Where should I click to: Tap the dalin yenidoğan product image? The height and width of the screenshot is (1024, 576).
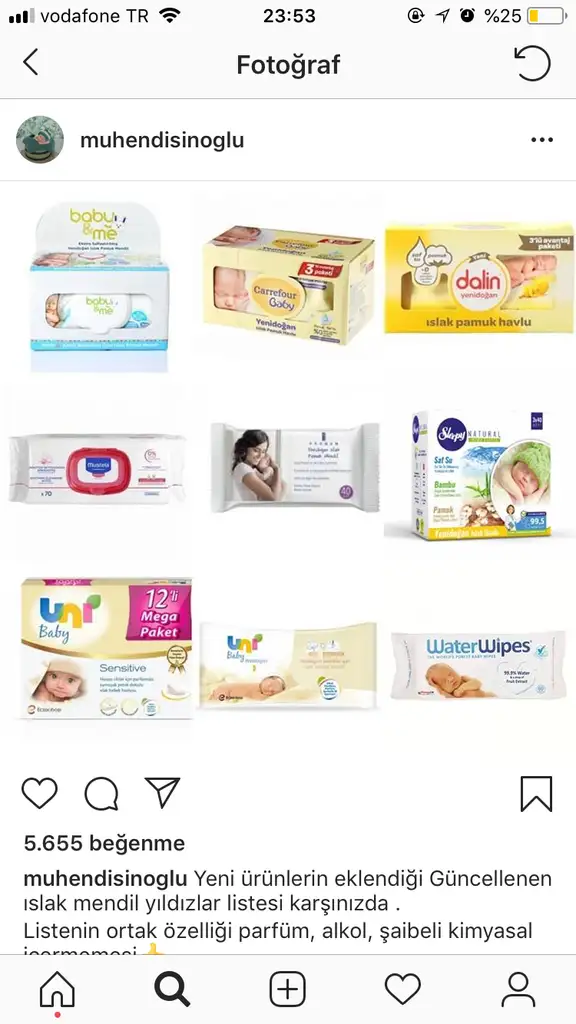click(479, 278)
